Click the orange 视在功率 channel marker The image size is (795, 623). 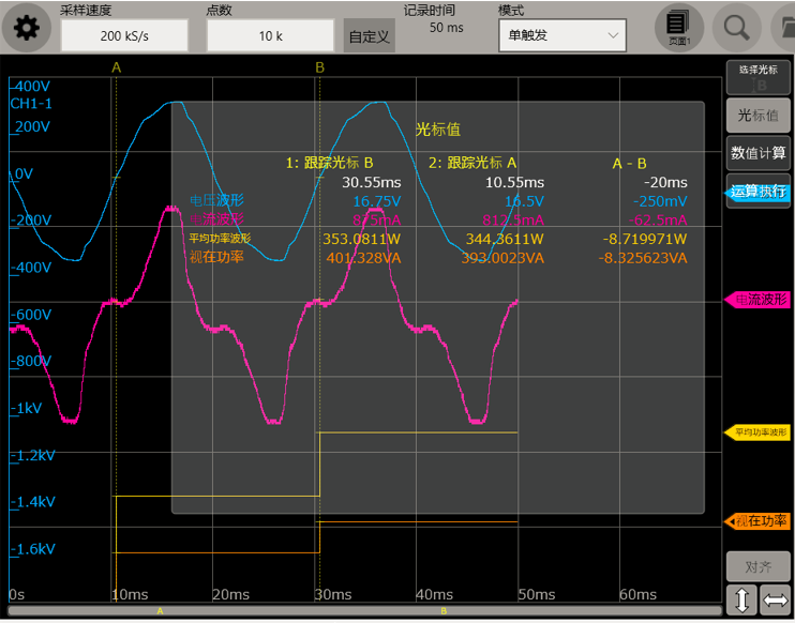coord(757,521)
